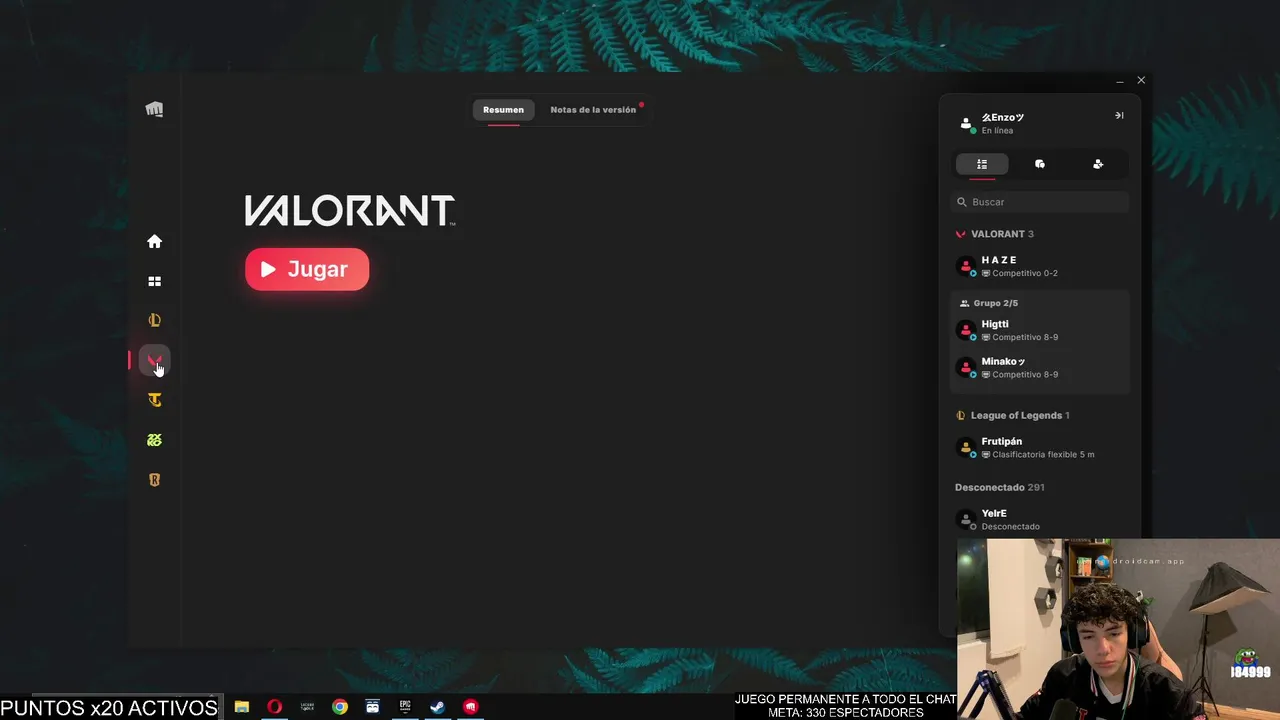1280x720 pixels.
Task: Click the Minako avatar icon
Action: [965, 367]
